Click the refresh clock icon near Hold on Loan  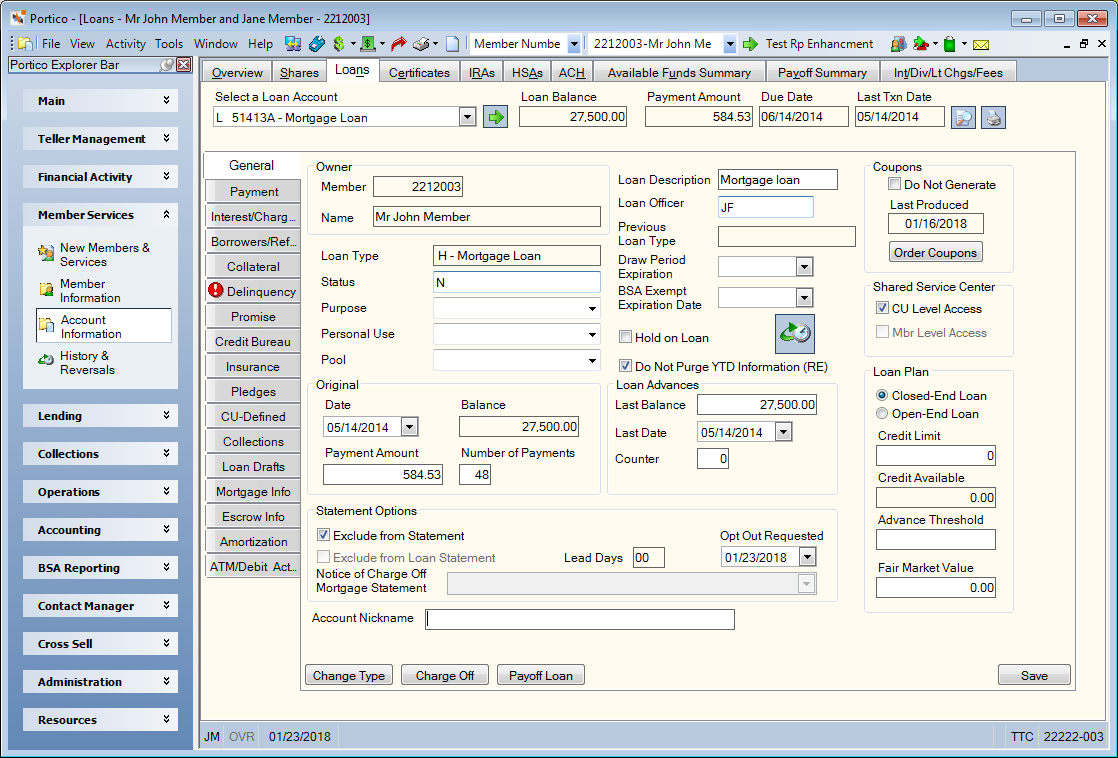[794, 334]
